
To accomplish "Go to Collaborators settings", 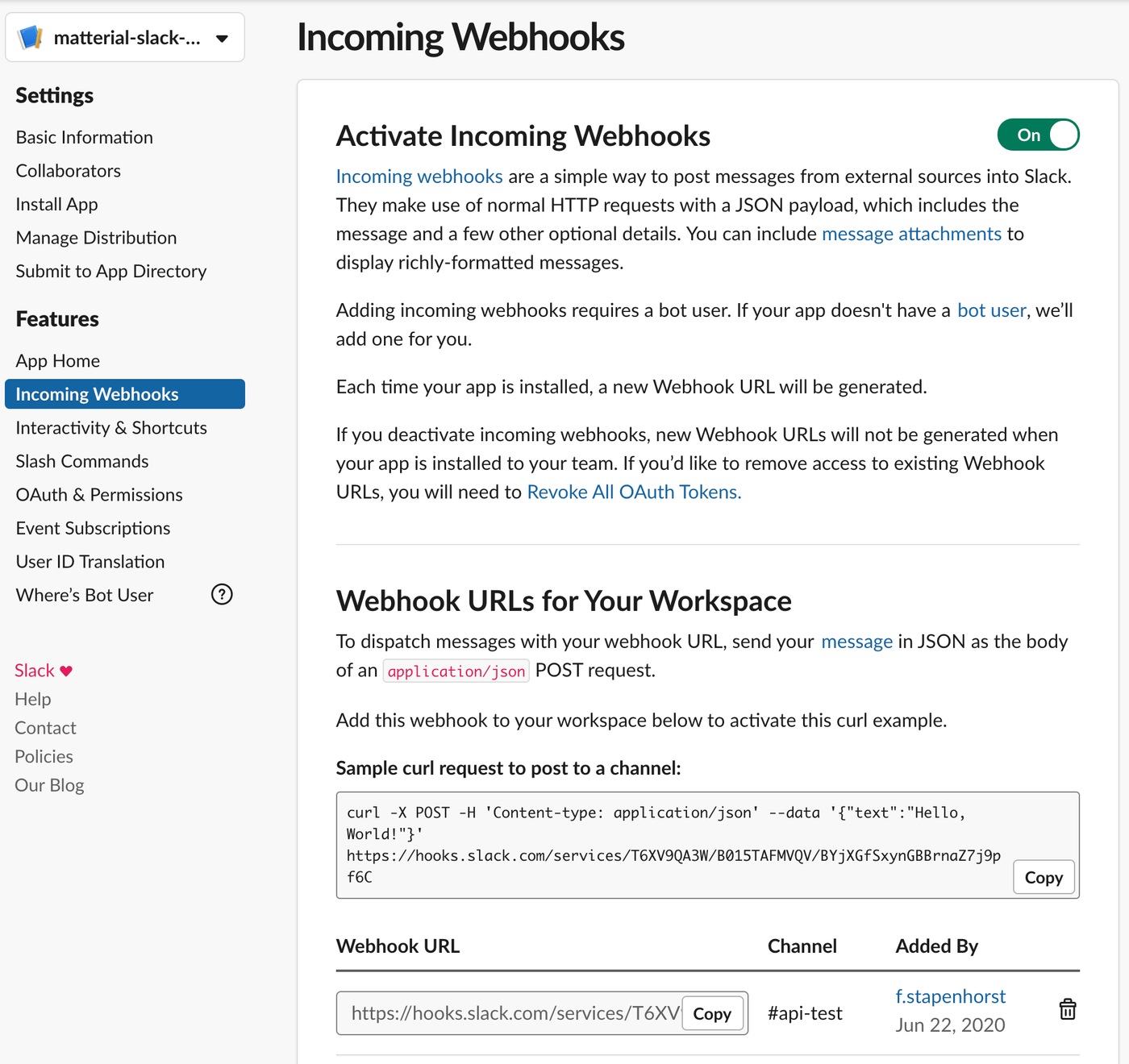I will tap(69, 171).
